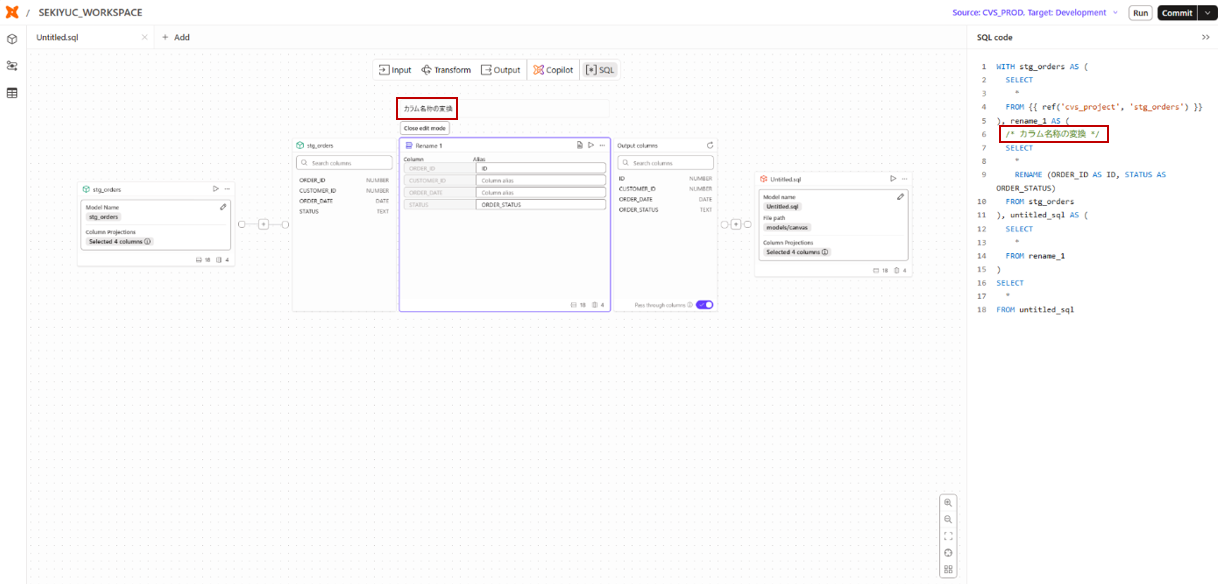
Task: Edit the ORDER_STATUS alias field
Action: [541, 204]
